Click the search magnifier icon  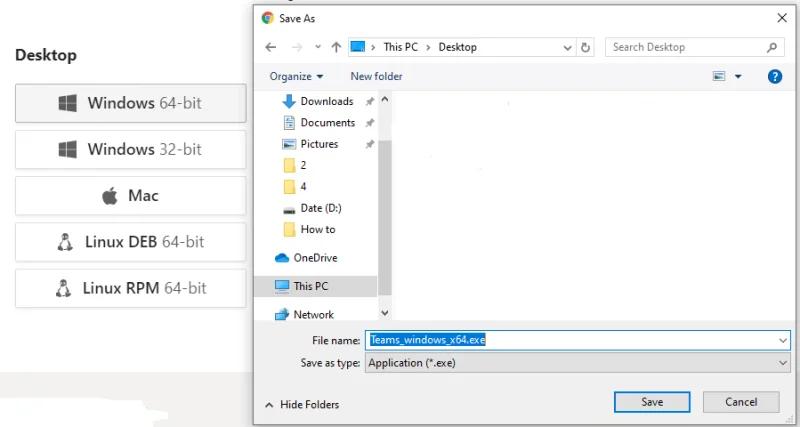[772, 47]
